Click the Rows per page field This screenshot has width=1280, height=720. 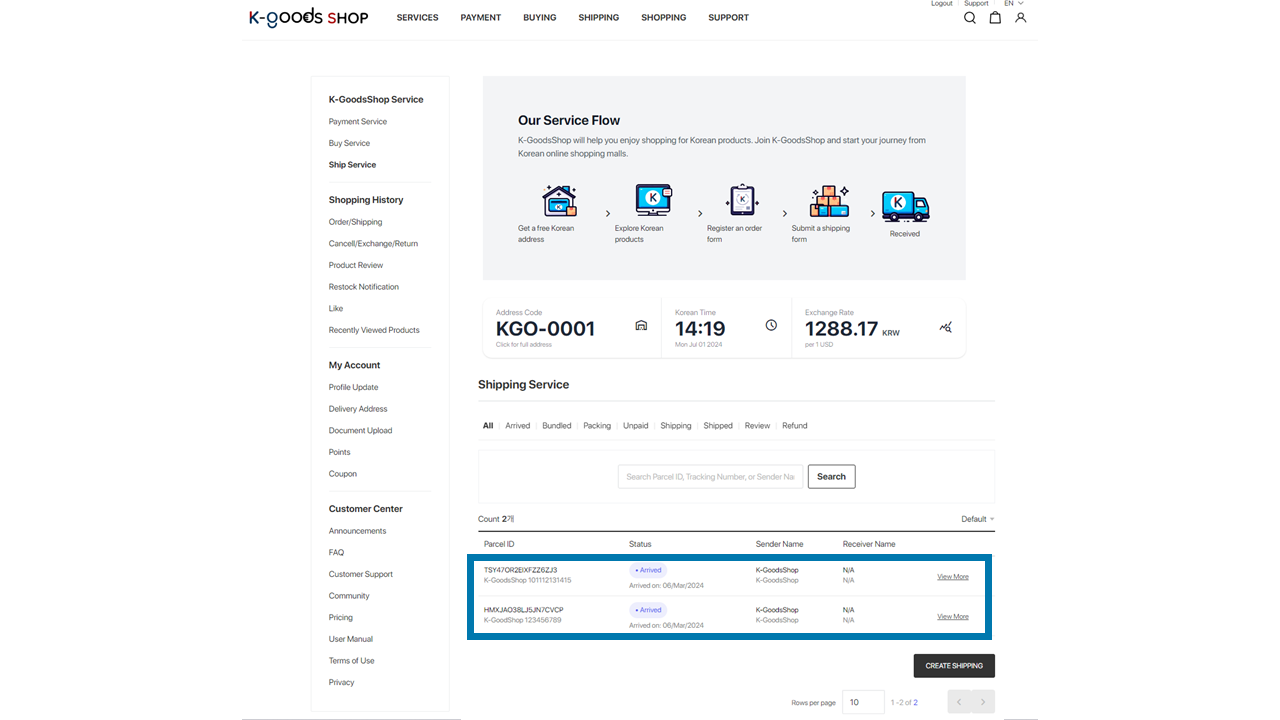point(863,702)
